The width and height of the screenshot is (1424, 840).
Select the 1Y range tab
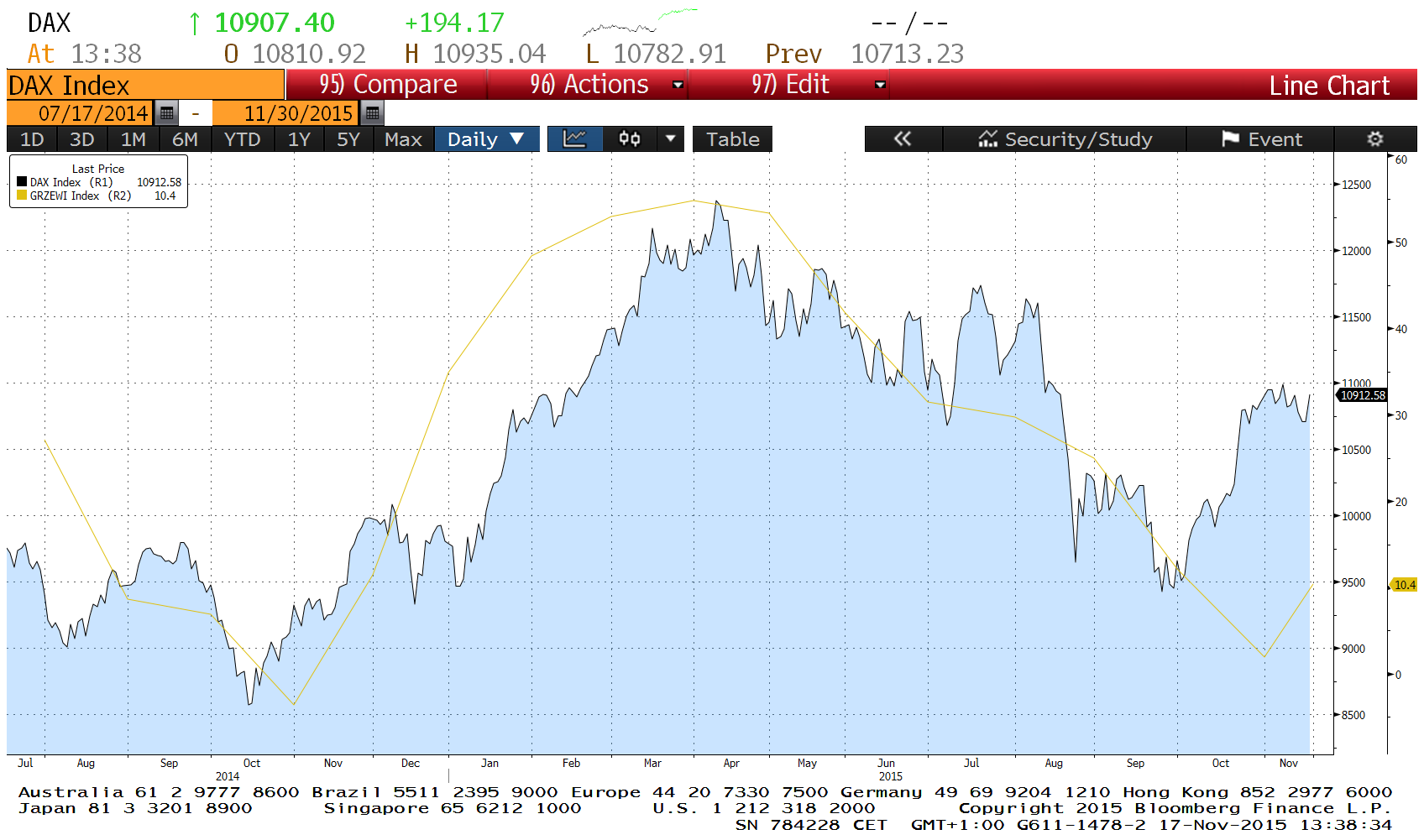click(x=299, y=139)
